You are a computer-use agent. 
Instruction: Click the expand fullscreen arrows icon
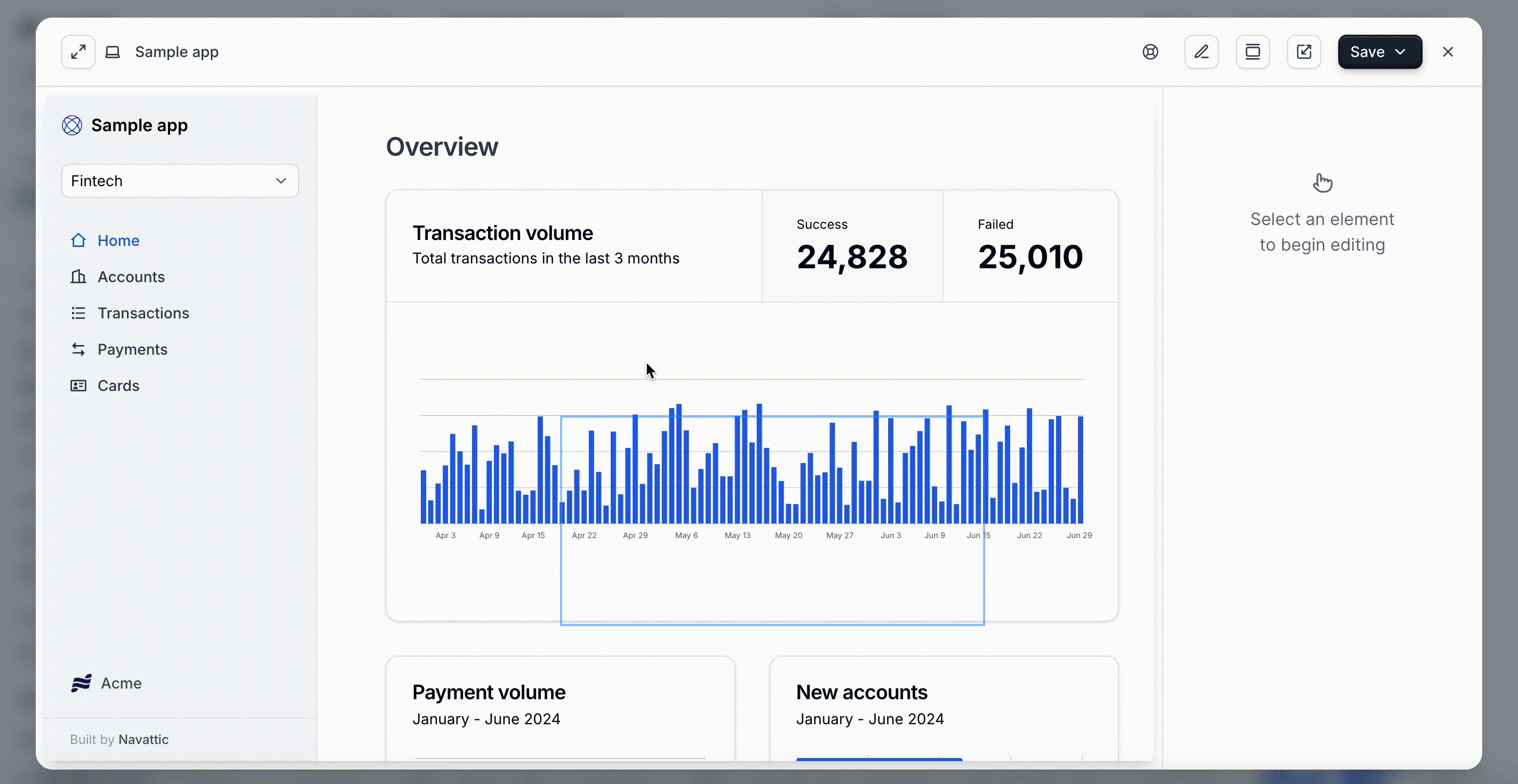click(78, 52)
